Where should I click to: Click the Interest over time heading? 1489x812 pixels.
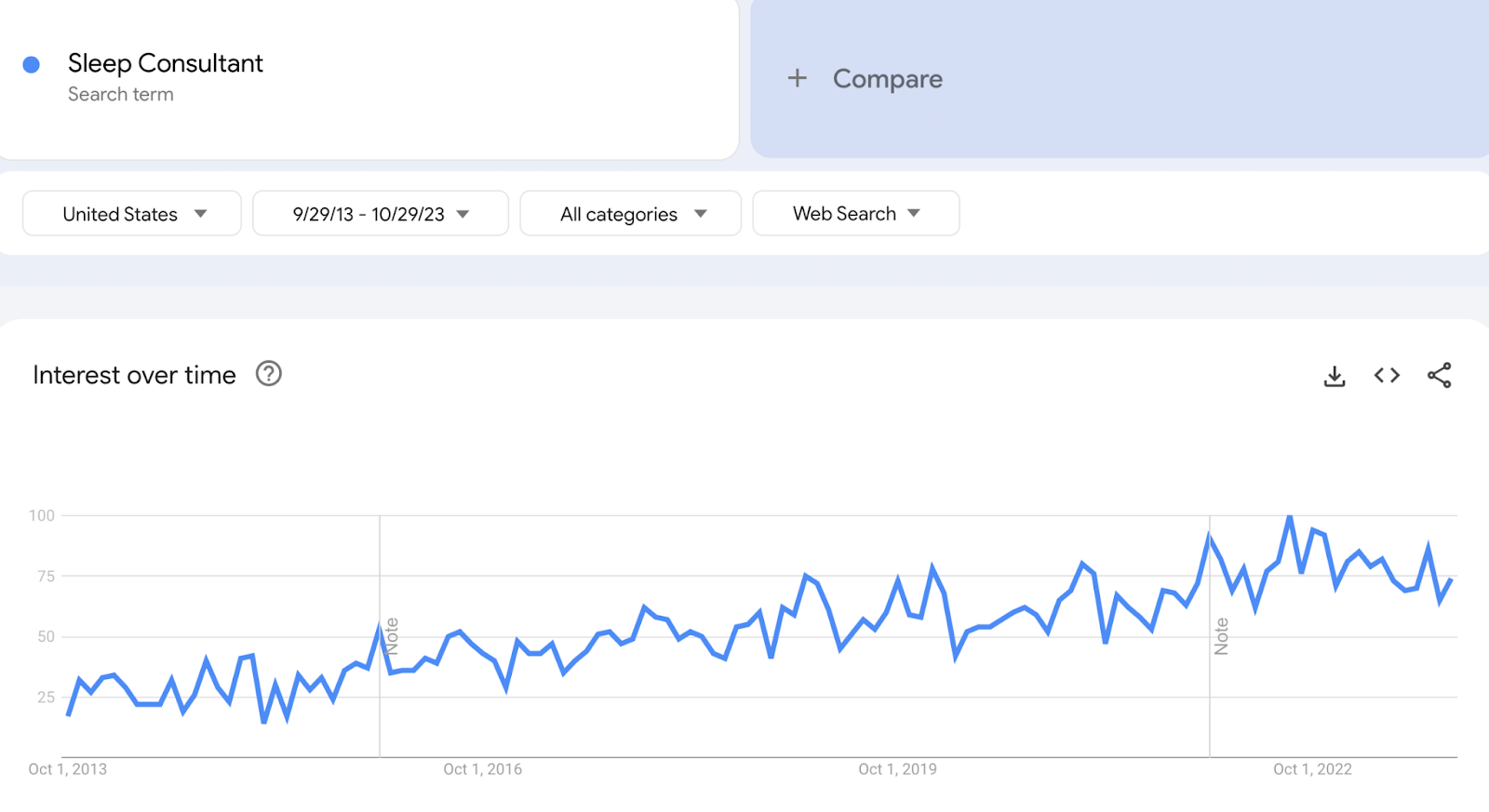point(135,375)
